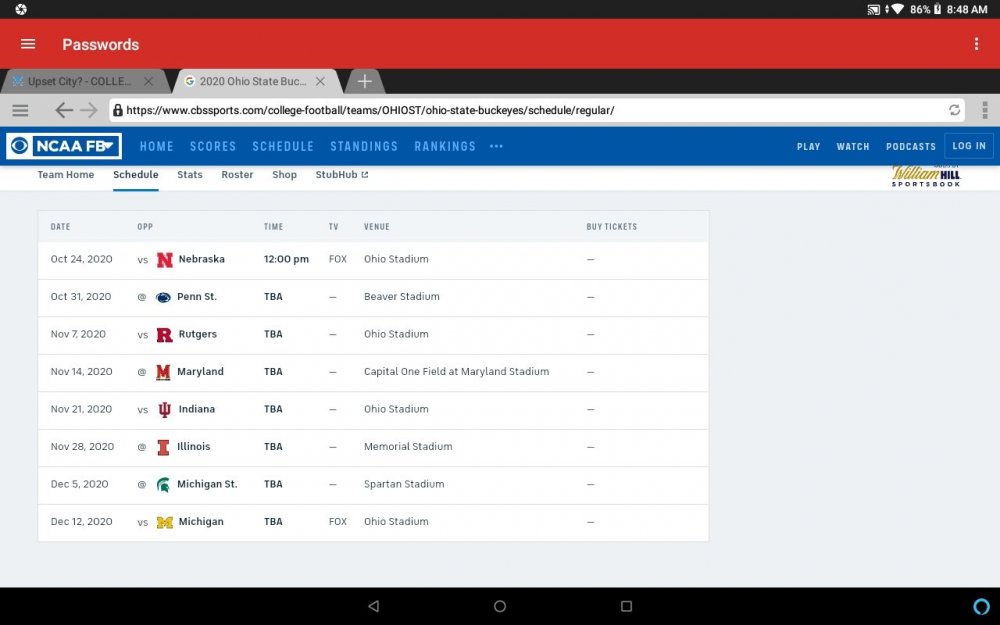This screenshot has width=1000, height=625.
Task: Close the 2020 Ohio State Buckeyes tab
Action: [x=321, y=82]
